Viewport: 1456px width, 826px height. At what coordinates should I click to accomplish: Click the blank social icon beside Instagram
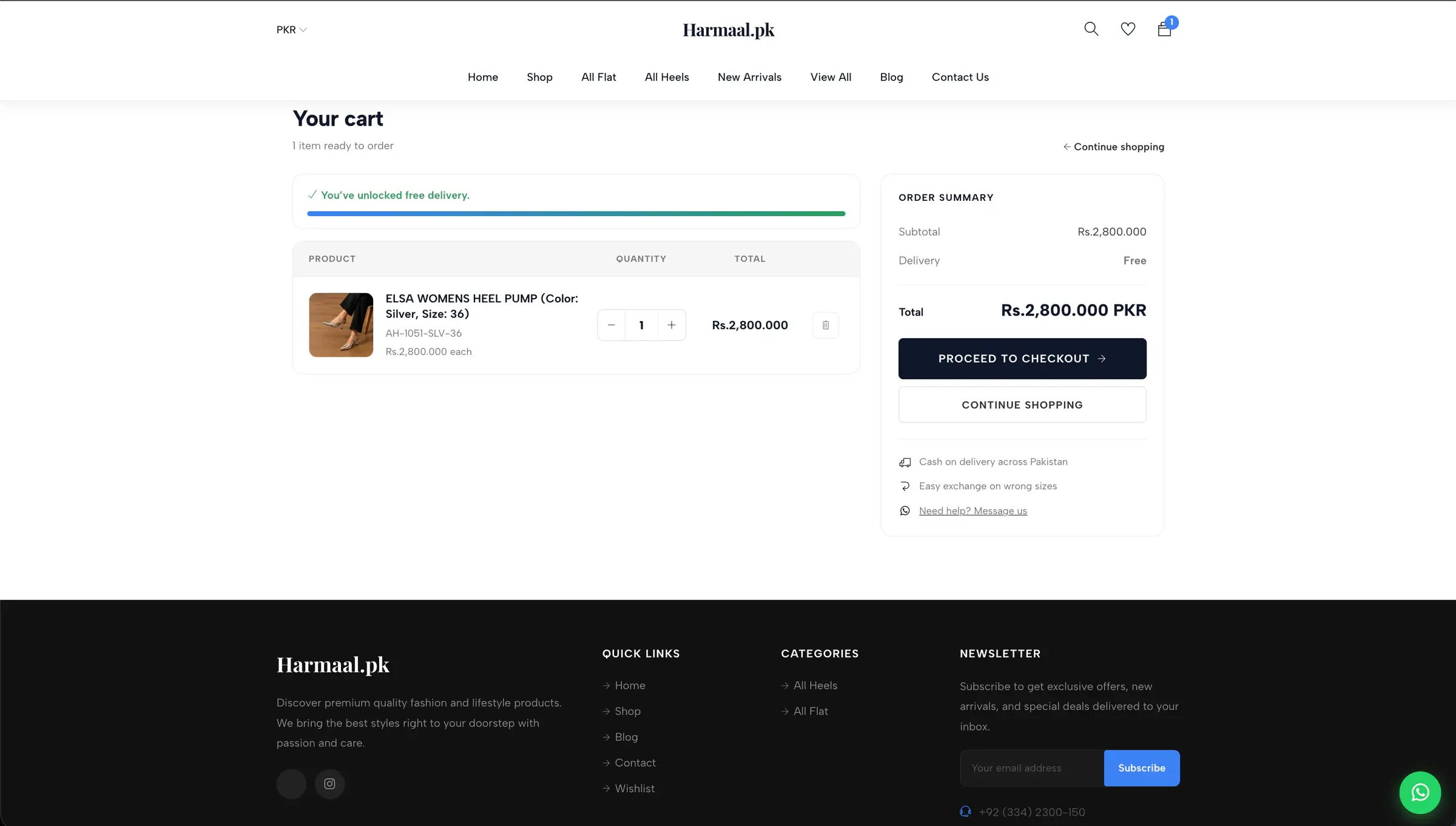point(292,784)
